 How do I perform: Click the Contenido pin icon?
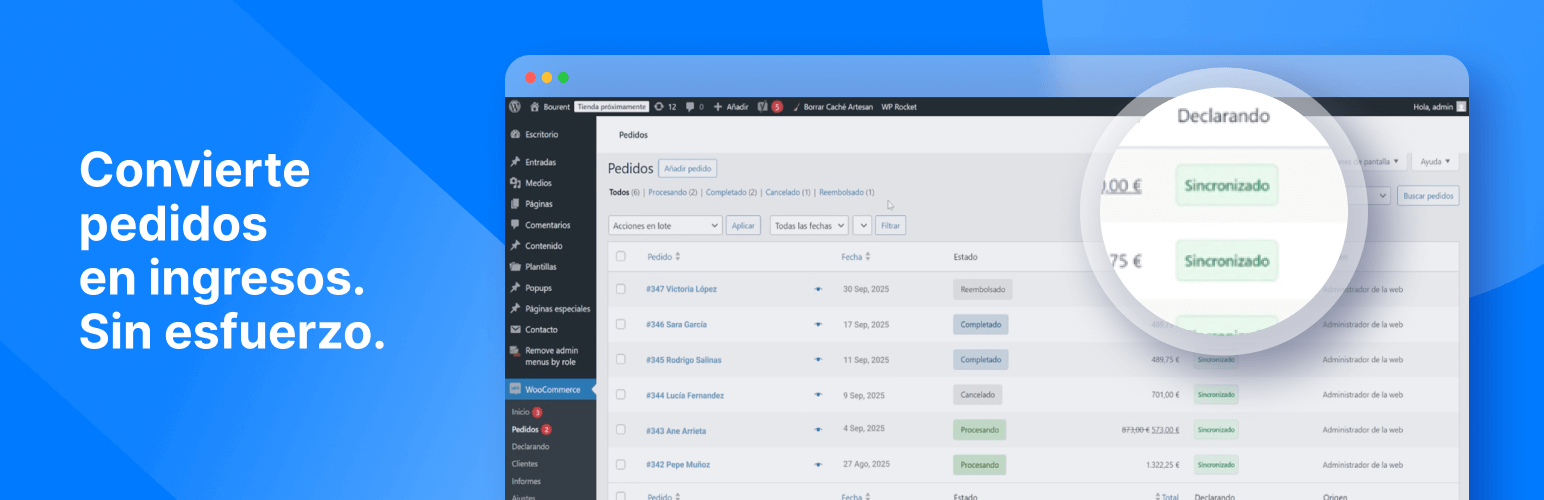[x=515, y=246]
